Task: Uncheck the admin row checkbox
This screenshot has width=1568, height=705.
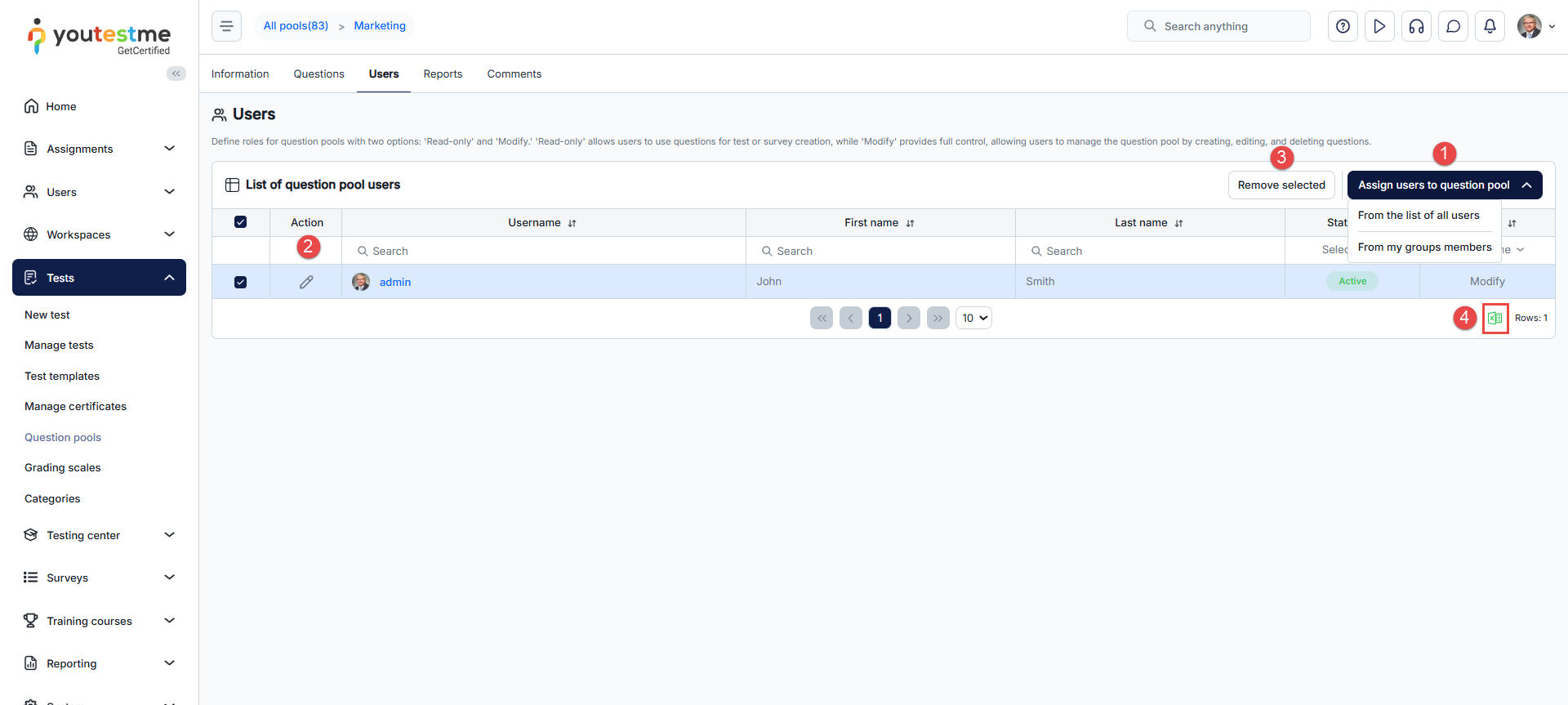Action: pyautogui.click(x=240, y=282)
